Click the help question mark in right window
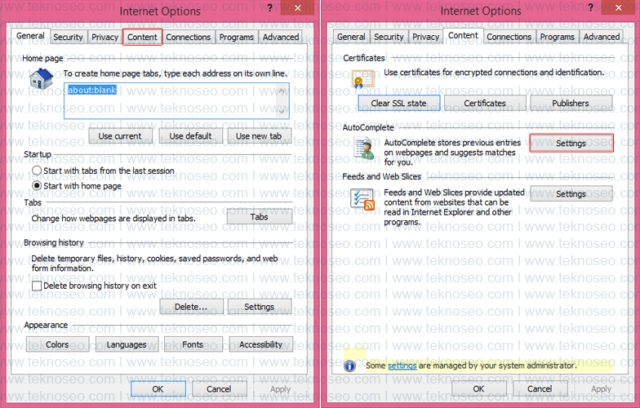The height and width of the screenshot is (408, 640). click(591, 7)
